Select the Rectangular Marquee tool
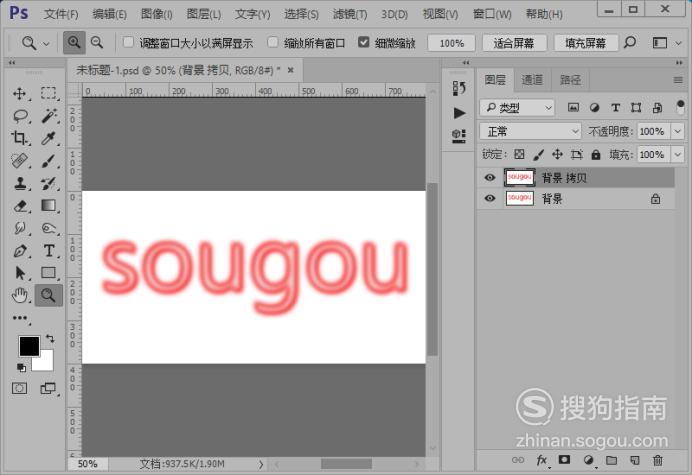This screenshot has height=475, width=692. point(49,93)
